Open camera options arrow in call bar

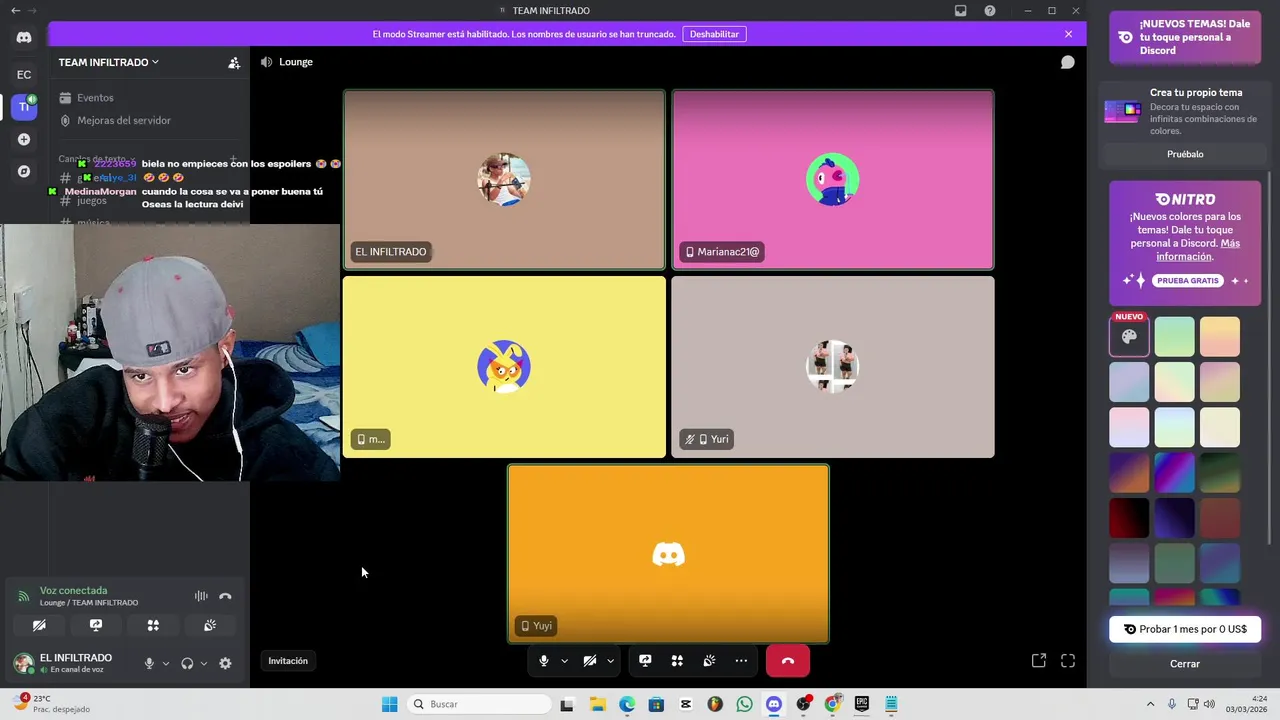tap(610, 661)
